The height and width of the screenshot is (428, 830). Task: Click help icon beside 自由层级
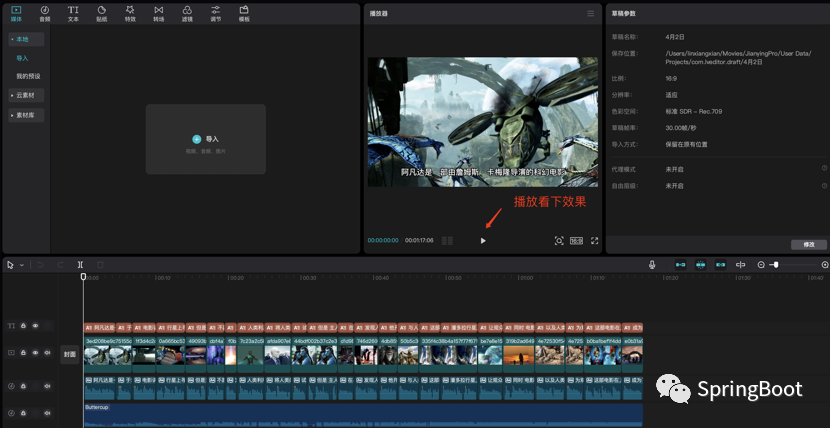click(x=824, y=186)
